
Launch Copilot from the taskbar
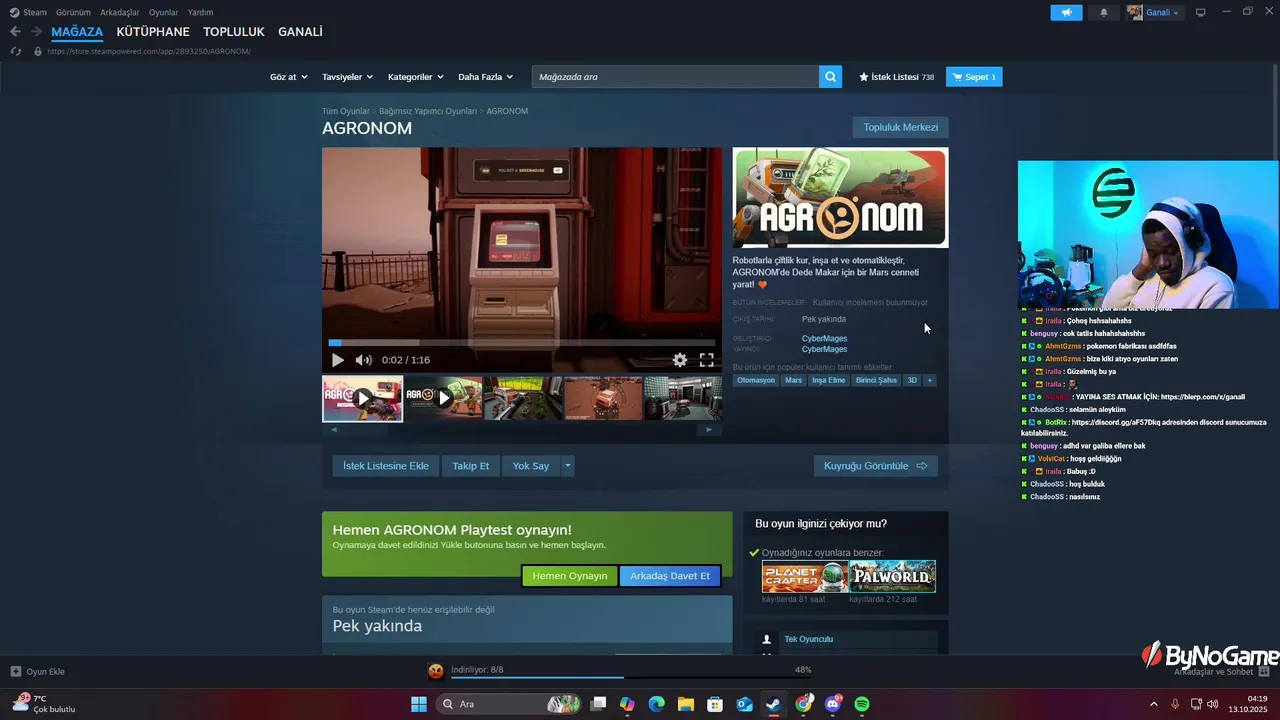(x=627, y=704)
